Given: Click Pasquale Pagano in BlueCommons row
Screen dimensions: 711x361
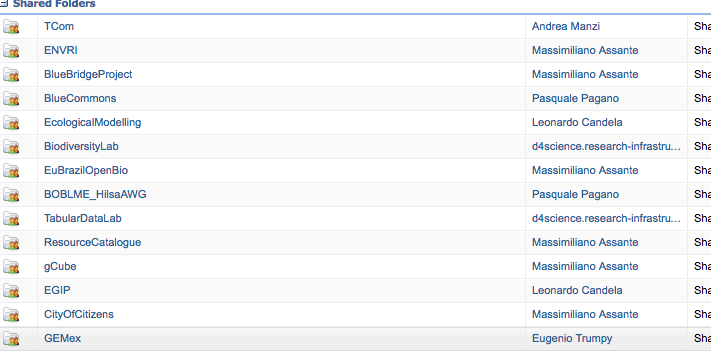Looking at the screenshot, I should [575, 98].
